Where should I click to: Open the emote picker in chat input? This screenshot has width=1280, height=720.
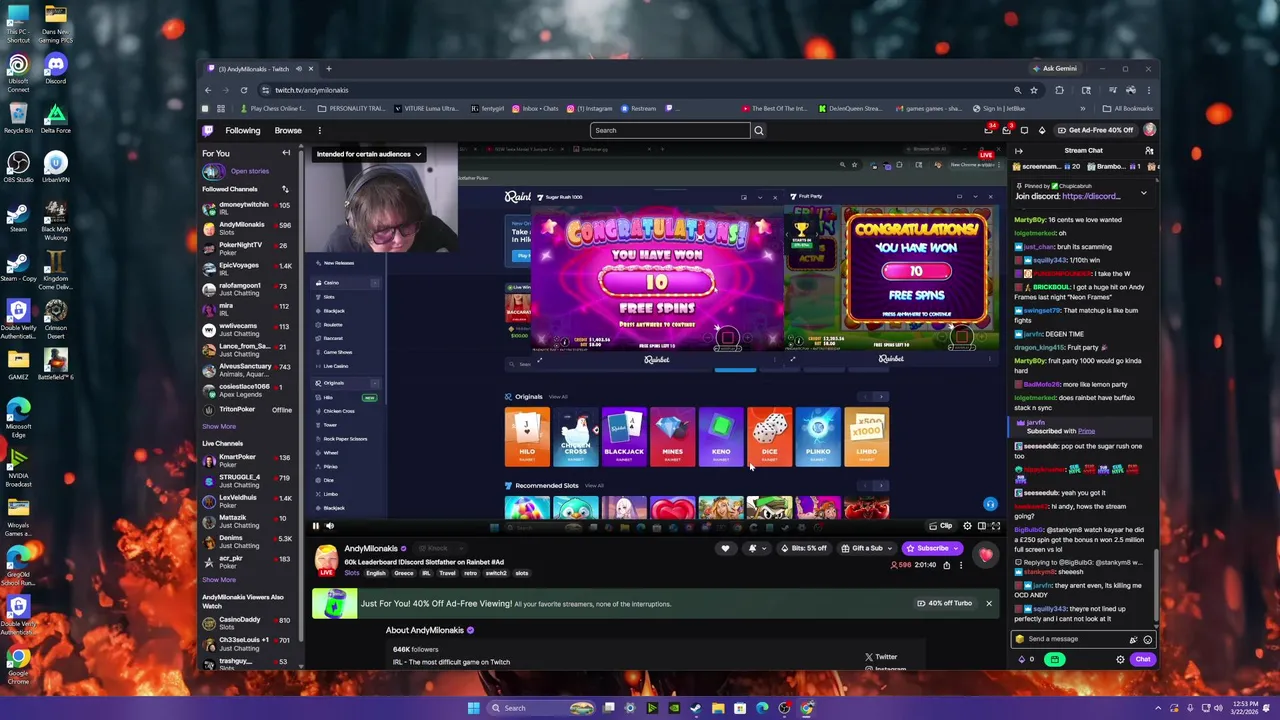coord(1147,639)
